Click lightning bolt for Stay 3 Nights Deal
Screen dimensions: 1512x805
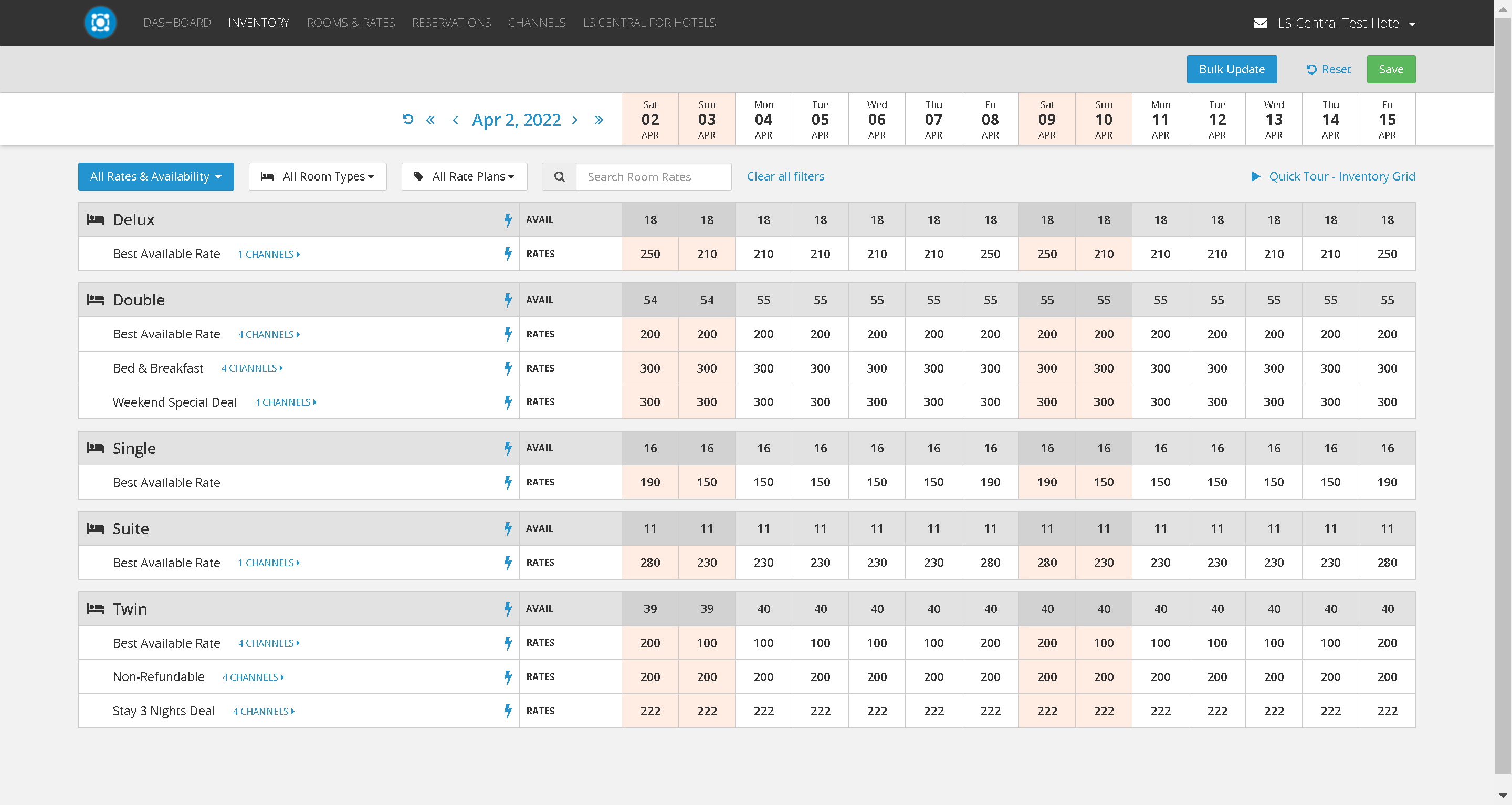[x=508, y=711]
